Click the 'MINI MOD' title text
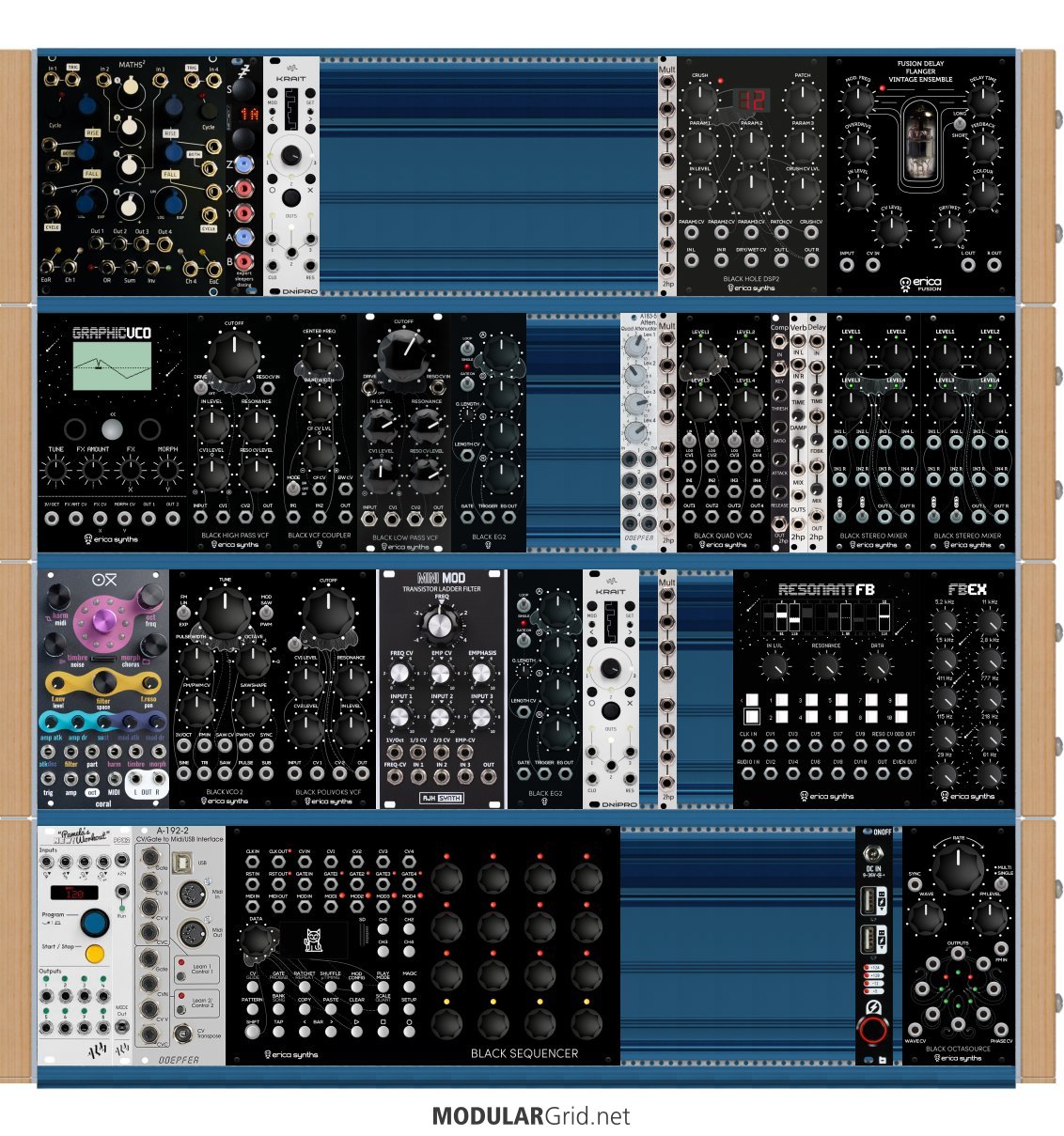 (x=441, y=578)
